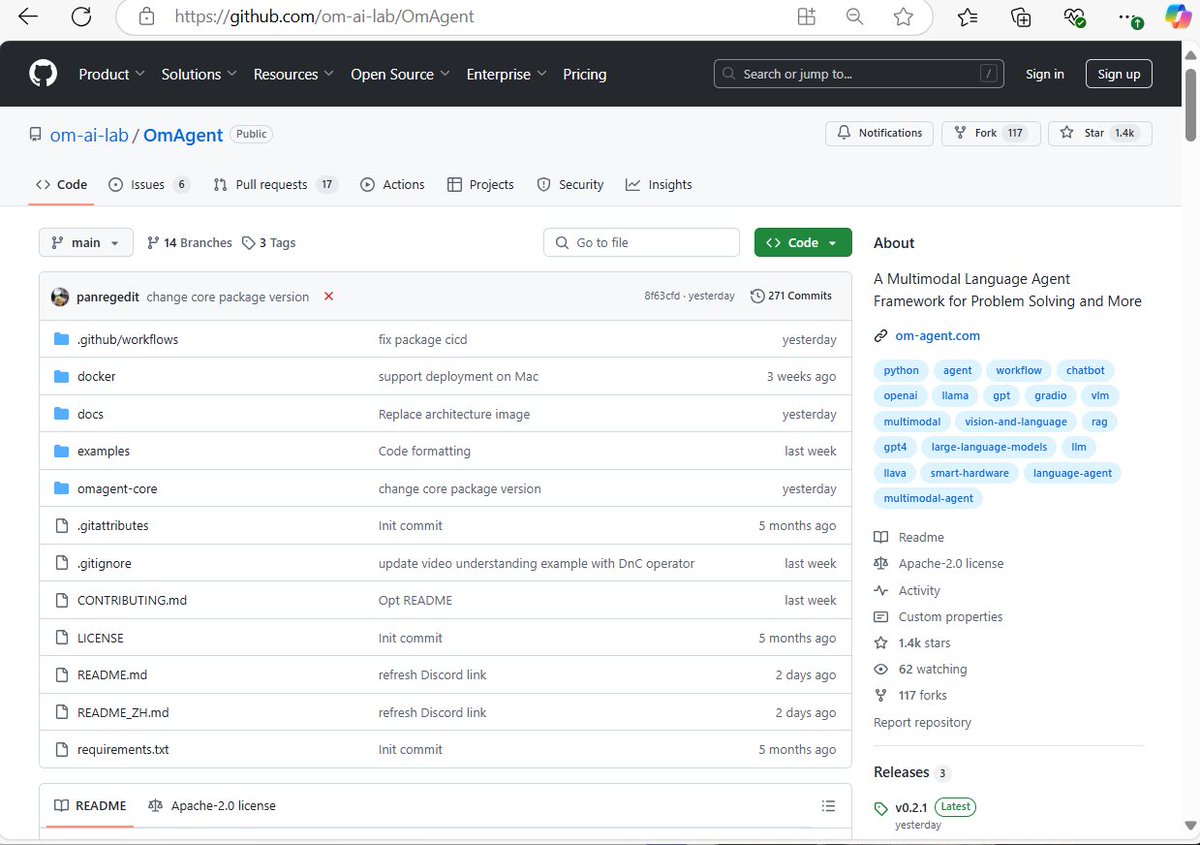Expand the Resources menu
The height and width of the screenshot is (845, 1200).
point(294,74)
